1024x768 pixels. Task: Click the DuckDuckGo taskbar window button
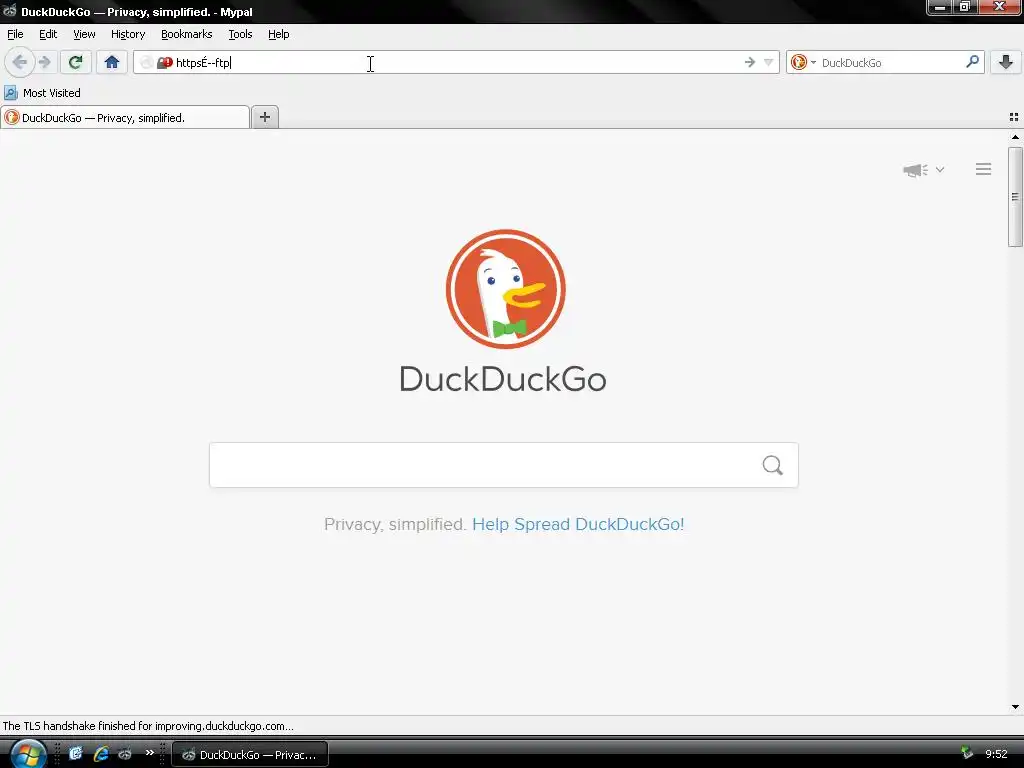coord(249,754)
